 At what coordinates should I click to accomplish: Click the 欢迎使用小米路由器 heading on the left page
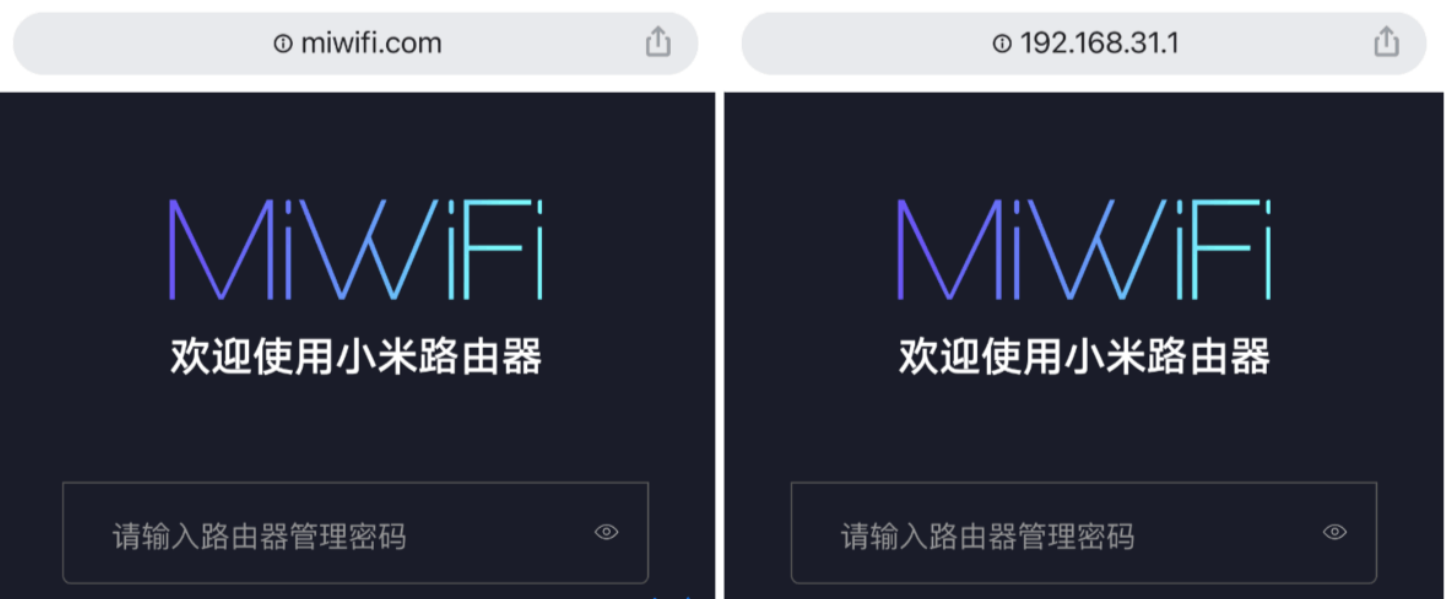tap(356, 356)
